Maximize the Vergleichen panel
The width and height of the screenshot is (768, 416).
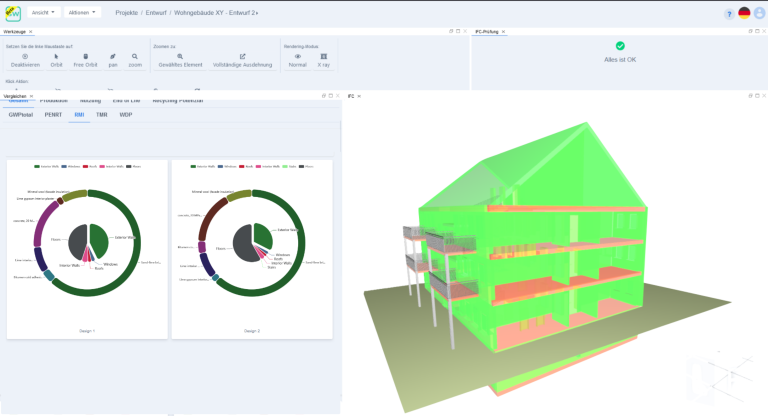[330, 96]
